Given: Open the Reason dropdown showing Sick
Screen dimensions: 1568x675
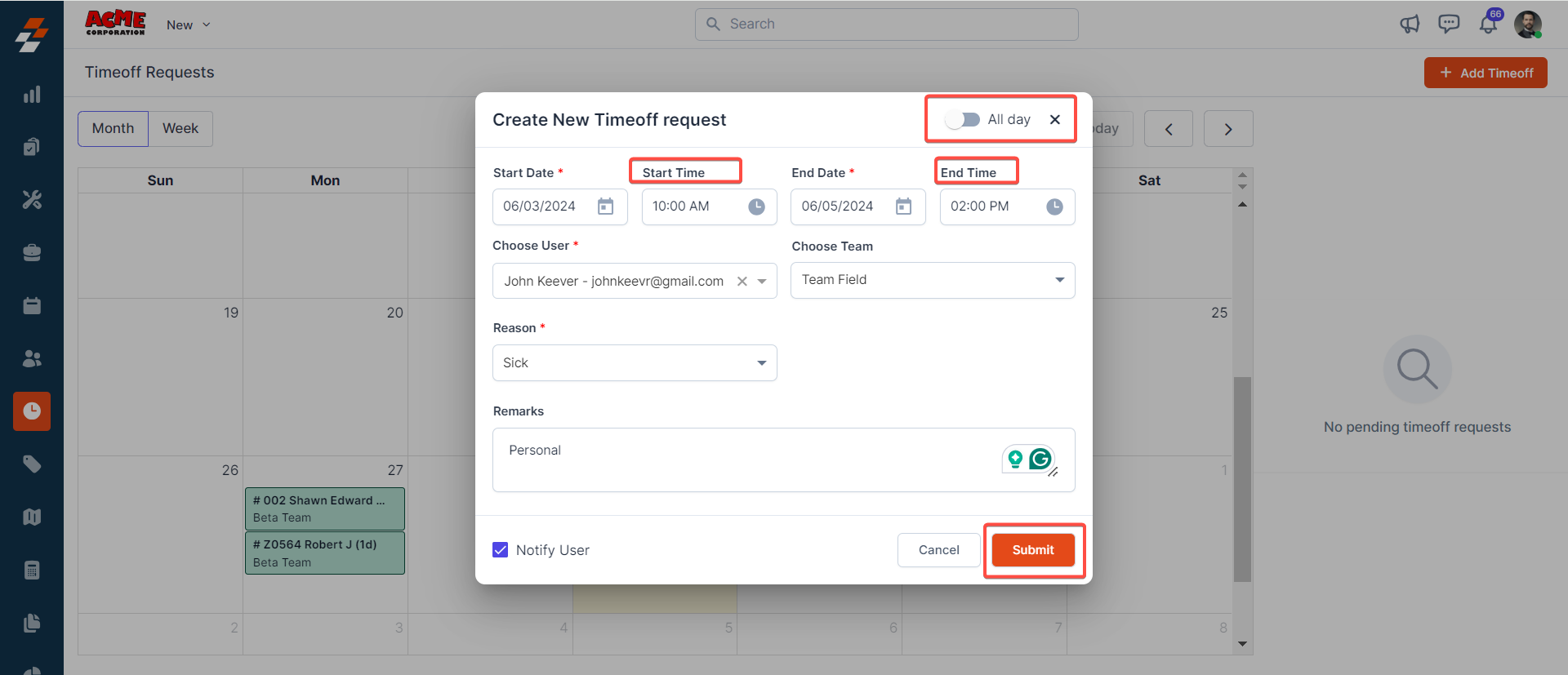Looking at the screenshot, I should [x=761, y=363].
